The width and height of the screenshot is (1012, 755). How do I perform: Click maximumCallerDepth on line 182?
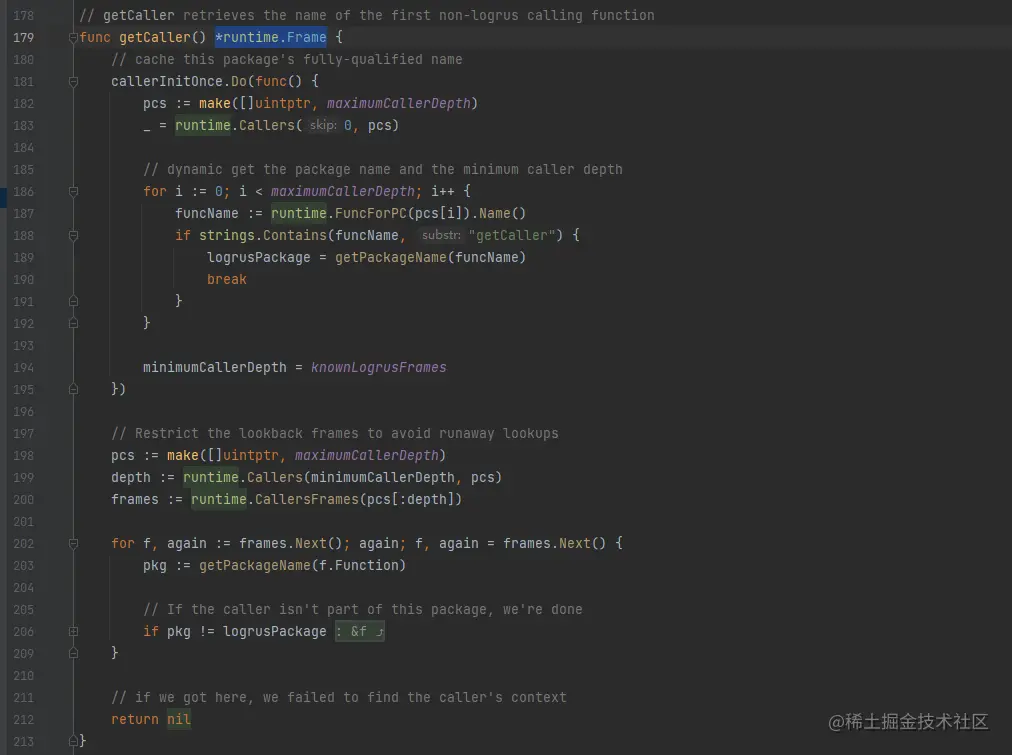(398, 103)
